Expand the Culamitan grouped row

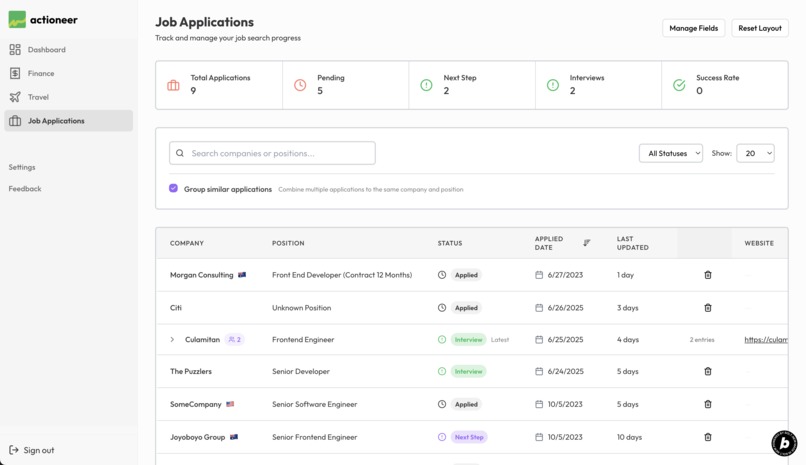click(x=172, y=340)
